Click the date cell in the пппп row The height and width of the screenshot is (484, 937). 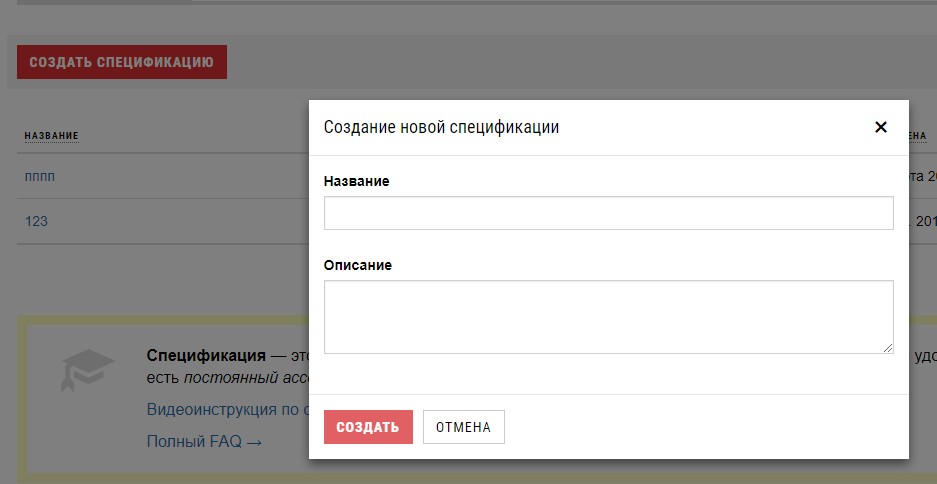[922, 176]
